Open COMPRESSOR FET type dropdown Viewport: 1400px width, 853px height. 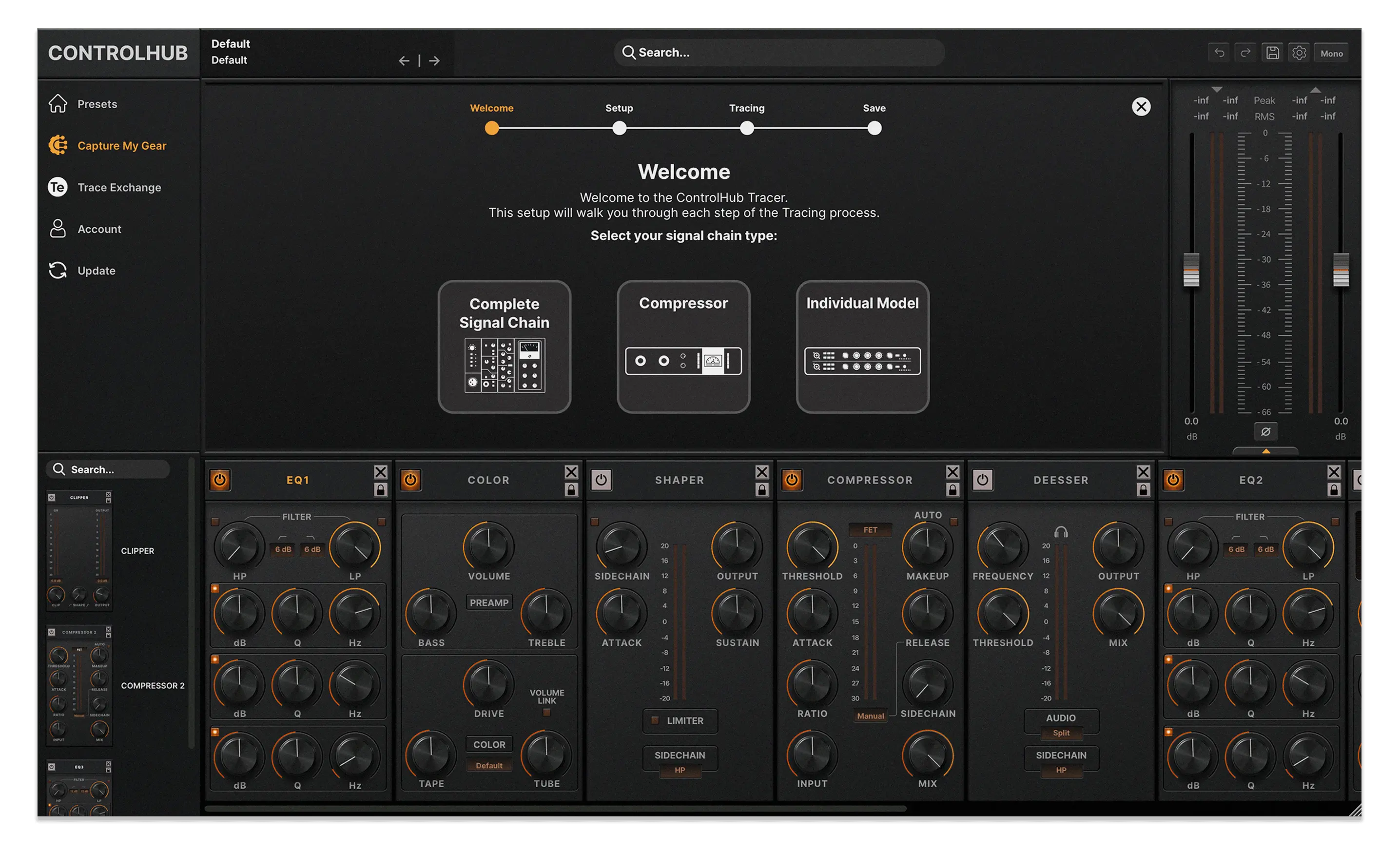point(870,530)
